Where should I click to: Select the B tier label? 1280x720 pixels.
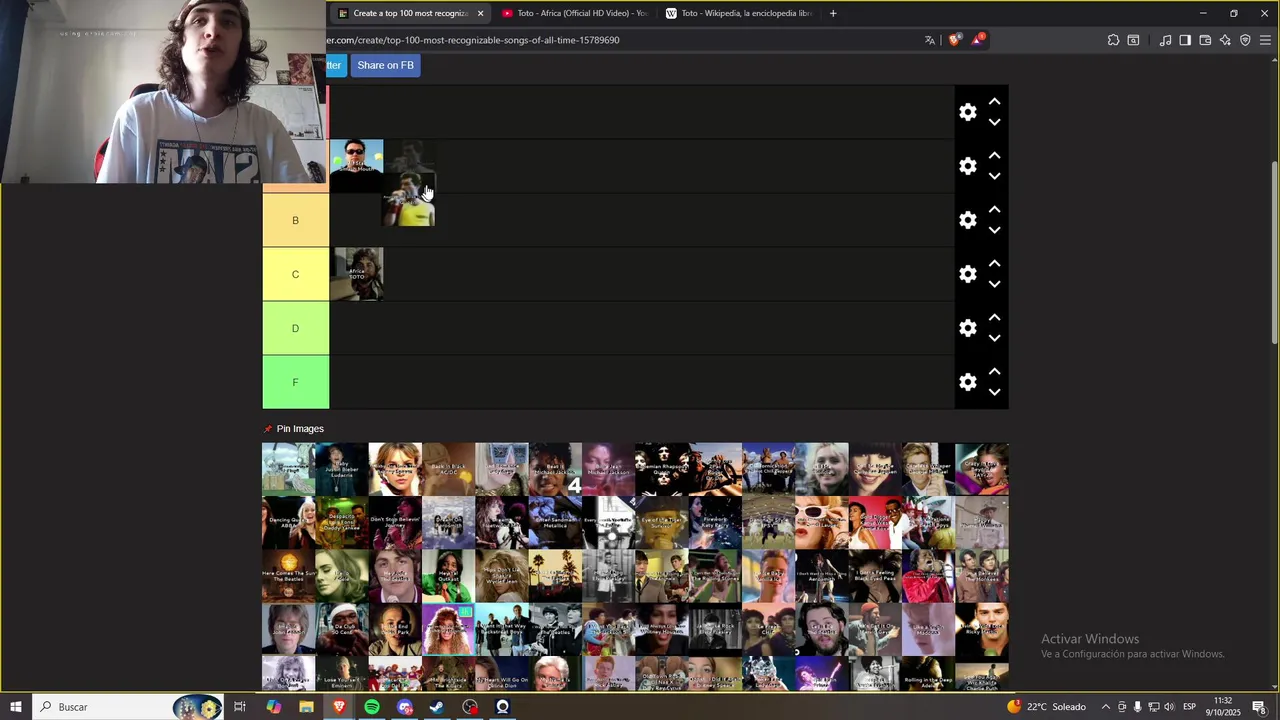295,220
